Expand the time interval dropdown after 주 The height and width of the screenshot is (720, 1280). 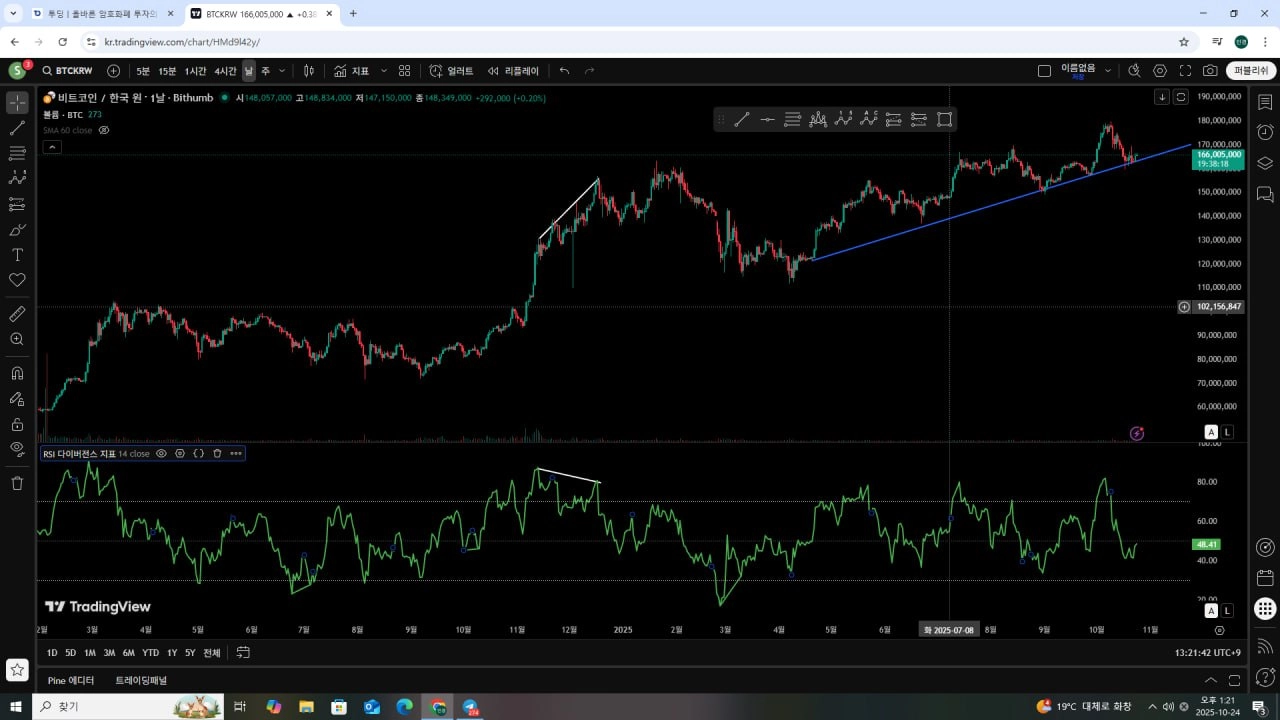282,71
